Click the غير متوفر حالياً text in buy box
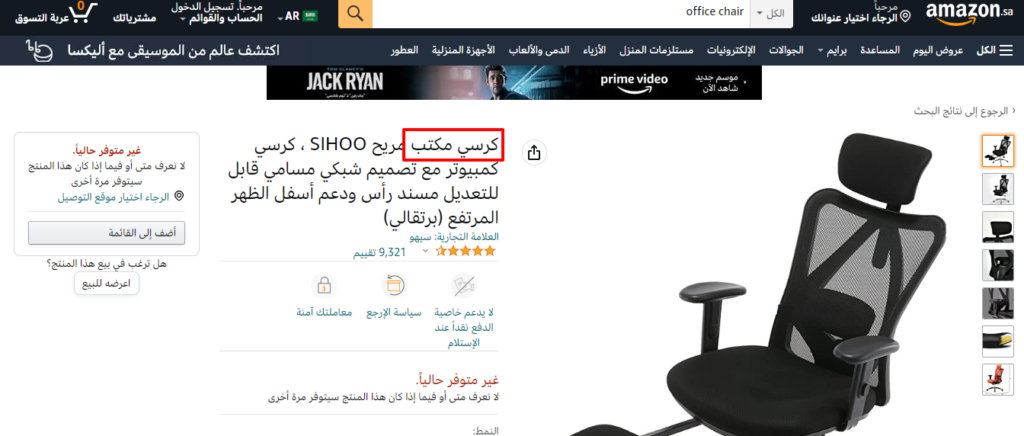 click(x=106, y=151)
